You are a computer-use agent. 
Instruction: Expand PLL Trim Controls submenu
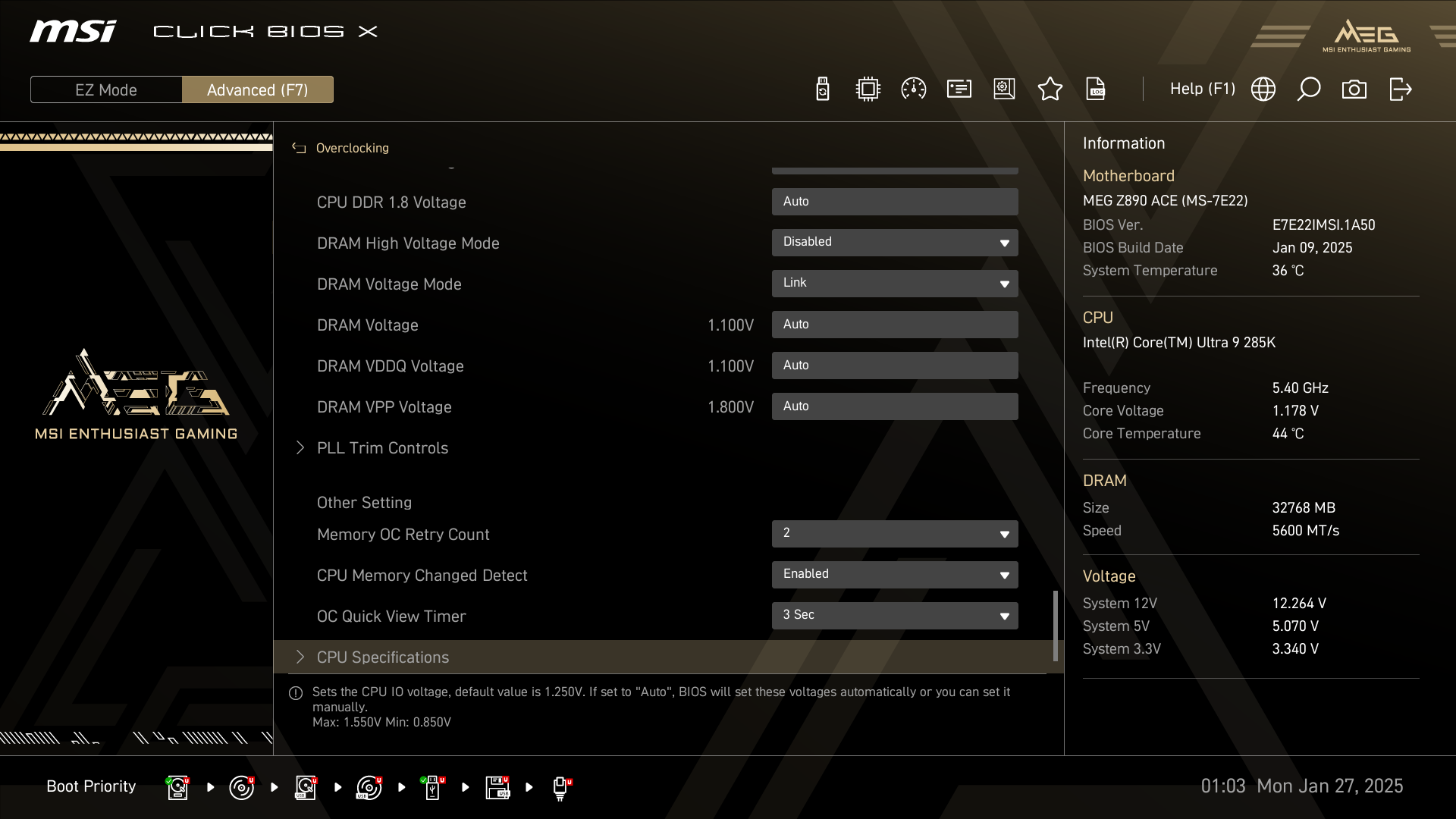tap(382, 448)
